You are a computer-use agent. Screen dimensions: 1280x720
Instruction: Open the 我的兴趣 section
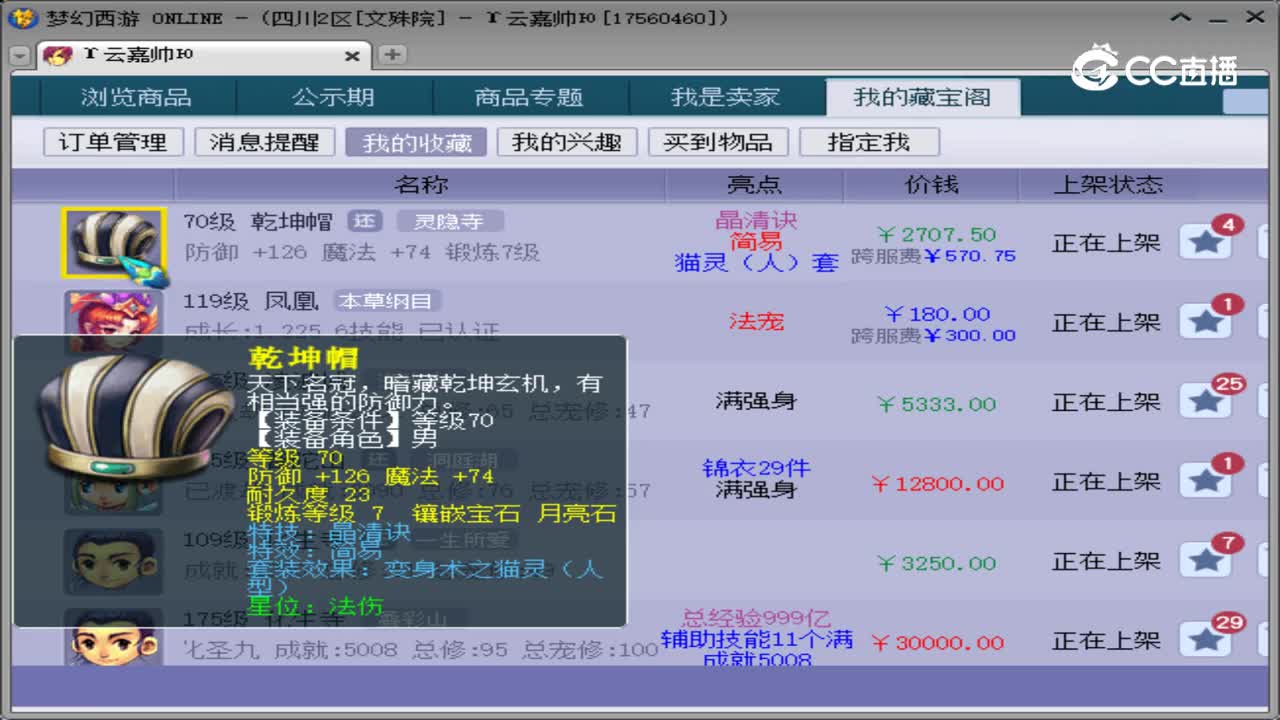click(x=567, y=142)
